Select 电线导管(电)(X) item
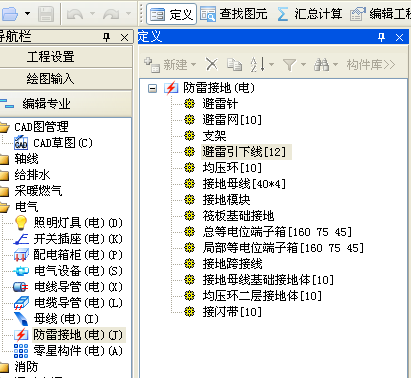Viewport: 411px width, 378px height. [78, 287]
